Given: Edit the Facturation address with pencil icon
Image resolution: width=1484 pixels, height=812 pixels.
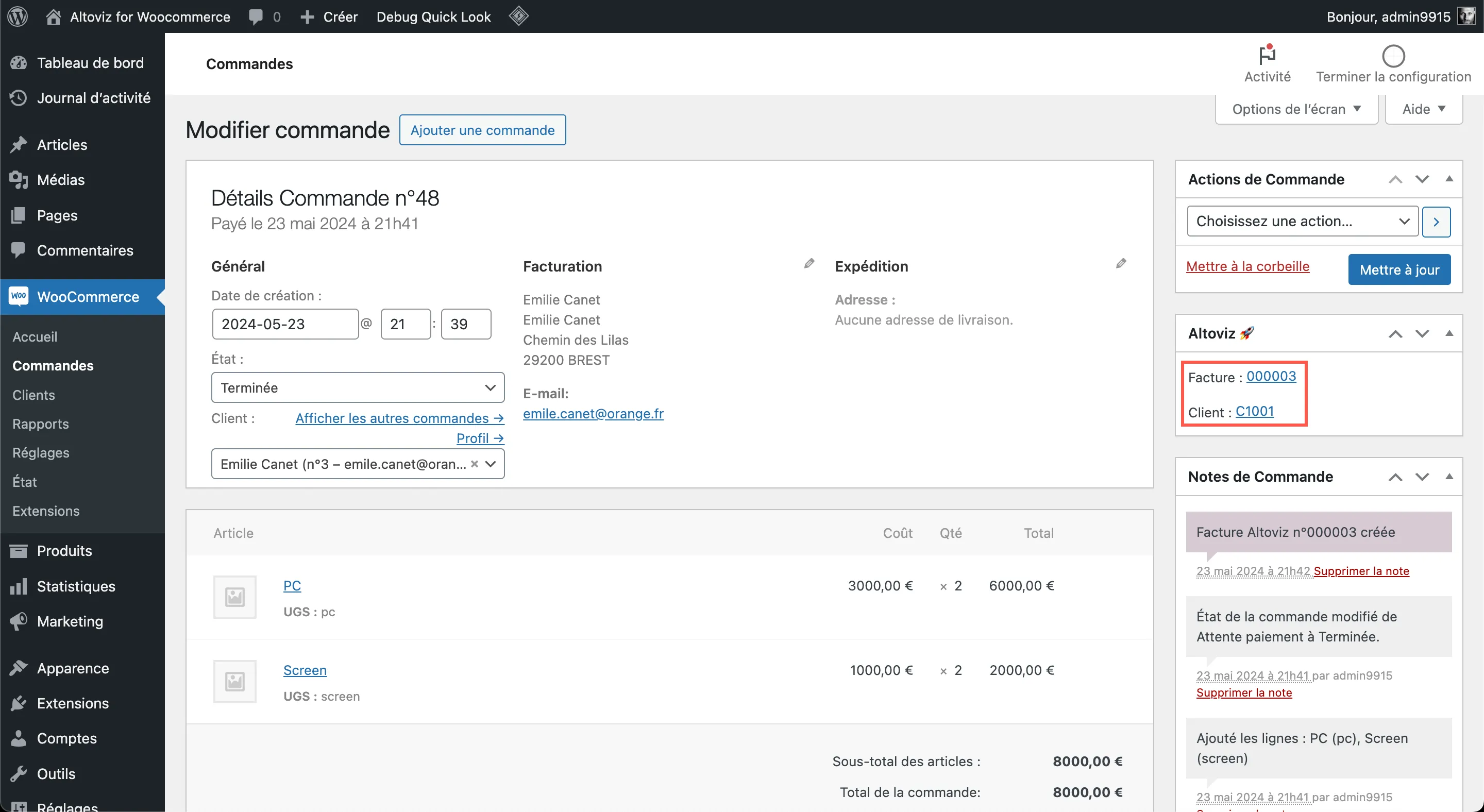Looking at the screenshot, I should (x=810, y=263).
